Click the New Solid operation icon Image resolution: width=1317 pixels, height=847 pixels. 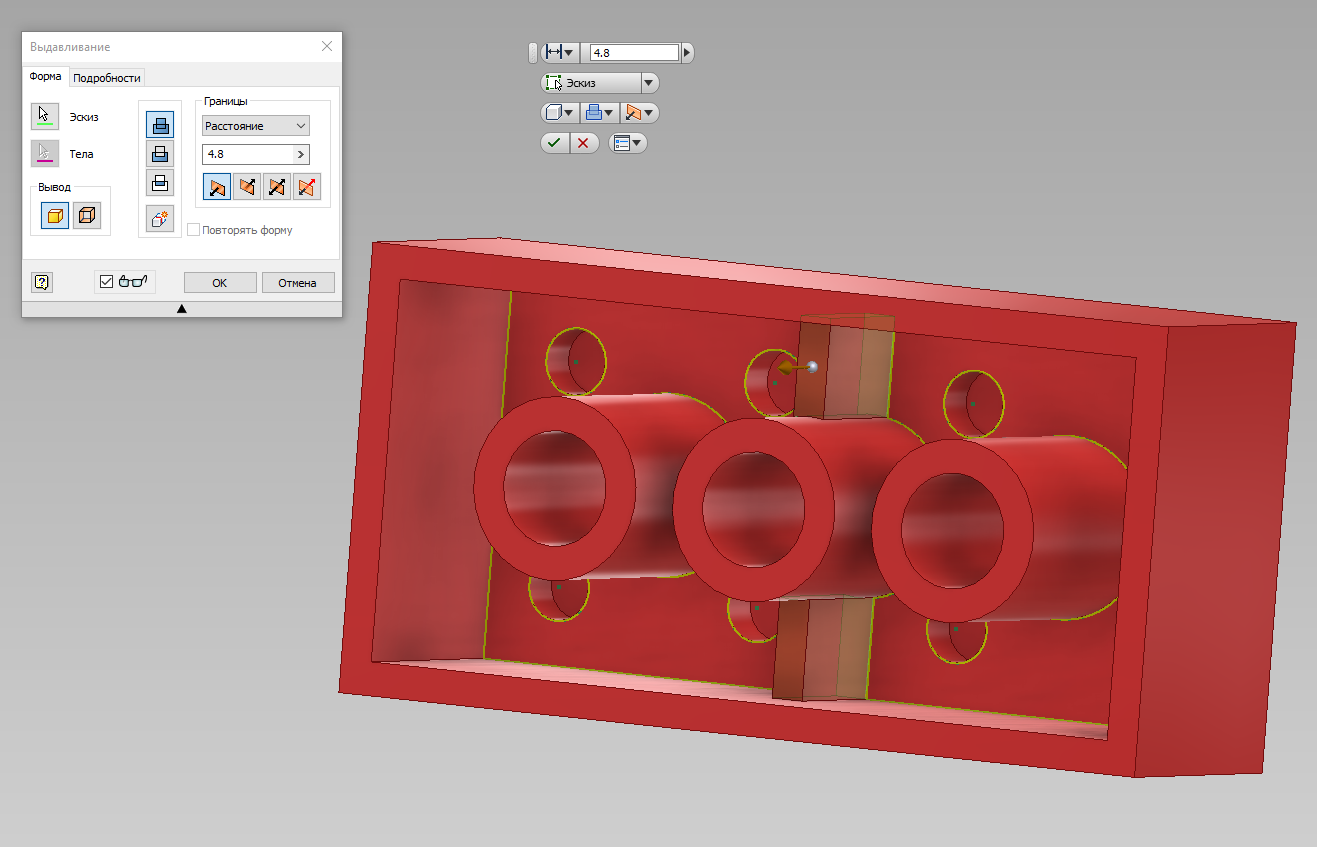(x=160, y=218)
